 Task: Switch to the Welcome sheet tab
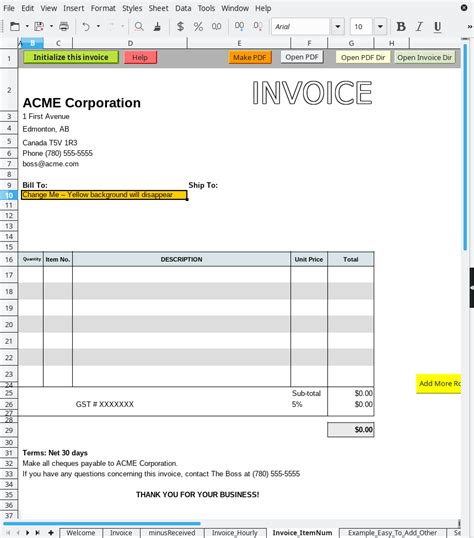(81, 533)
